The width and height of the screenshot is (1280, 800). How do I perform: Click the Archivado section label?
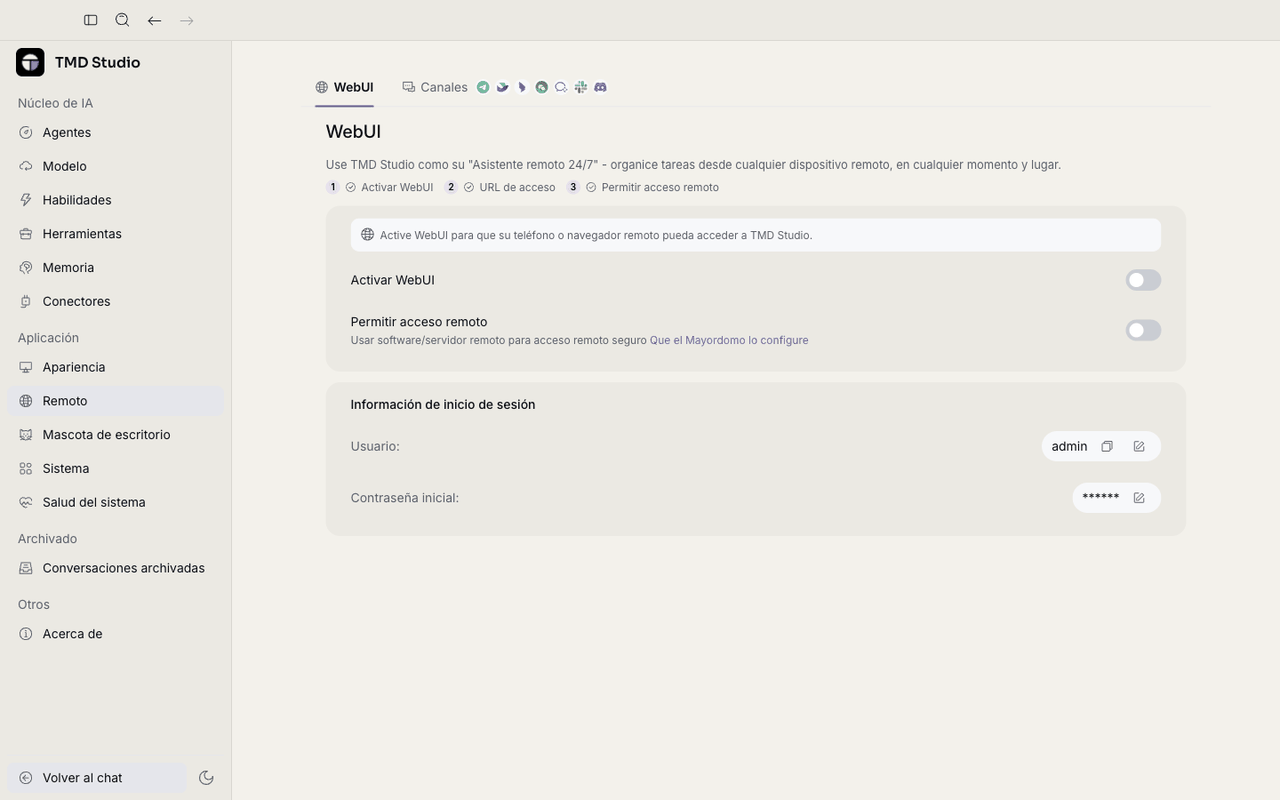click(47, 539)
